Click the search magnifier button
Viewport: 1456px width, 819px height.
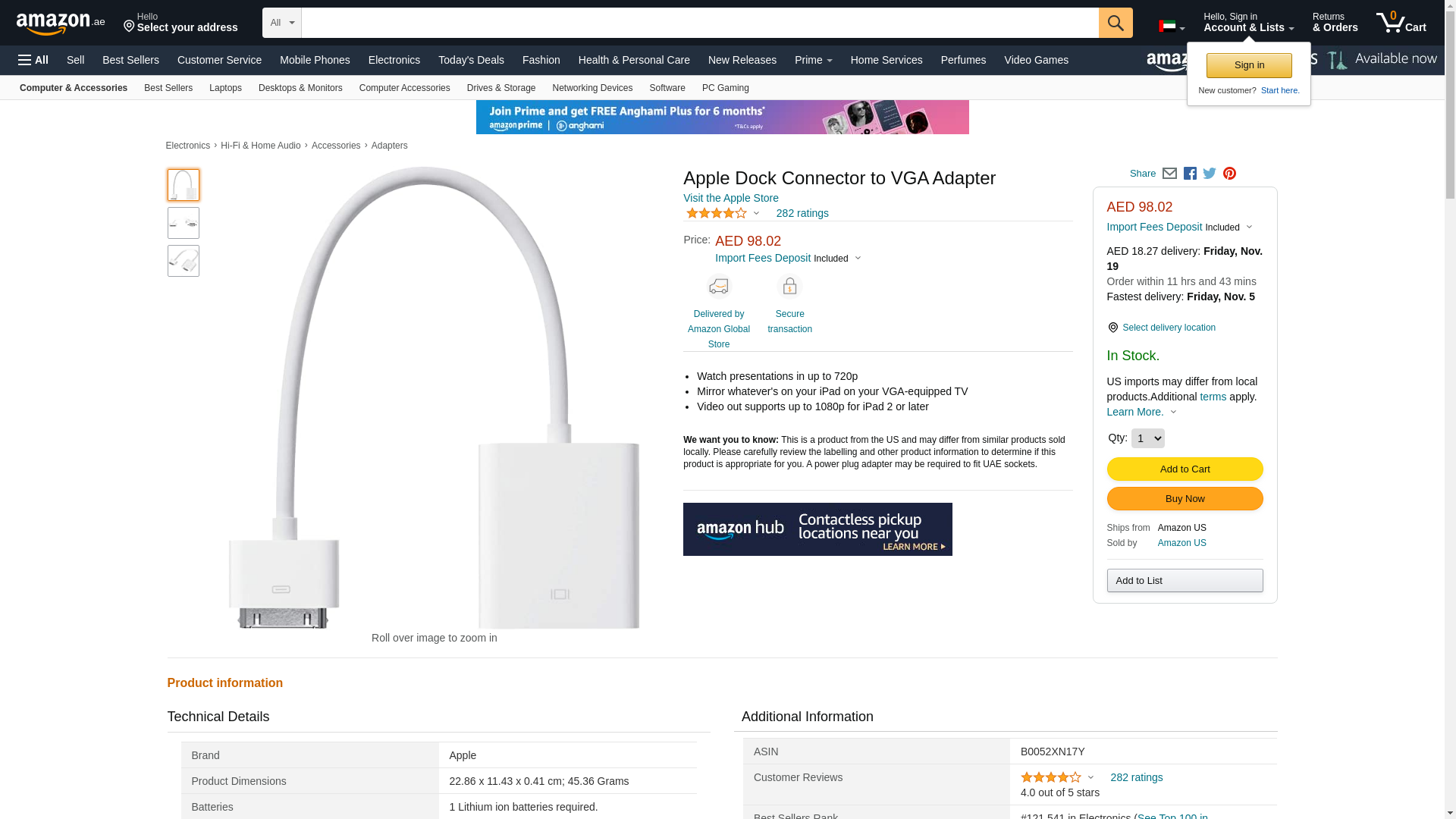coord(1115,23)
